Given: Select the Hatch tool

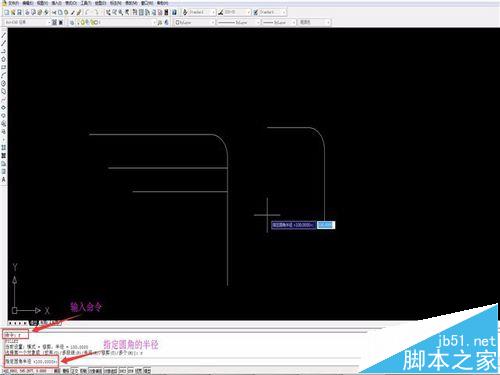Looking at the screenshot, I should tap(4, 147).
